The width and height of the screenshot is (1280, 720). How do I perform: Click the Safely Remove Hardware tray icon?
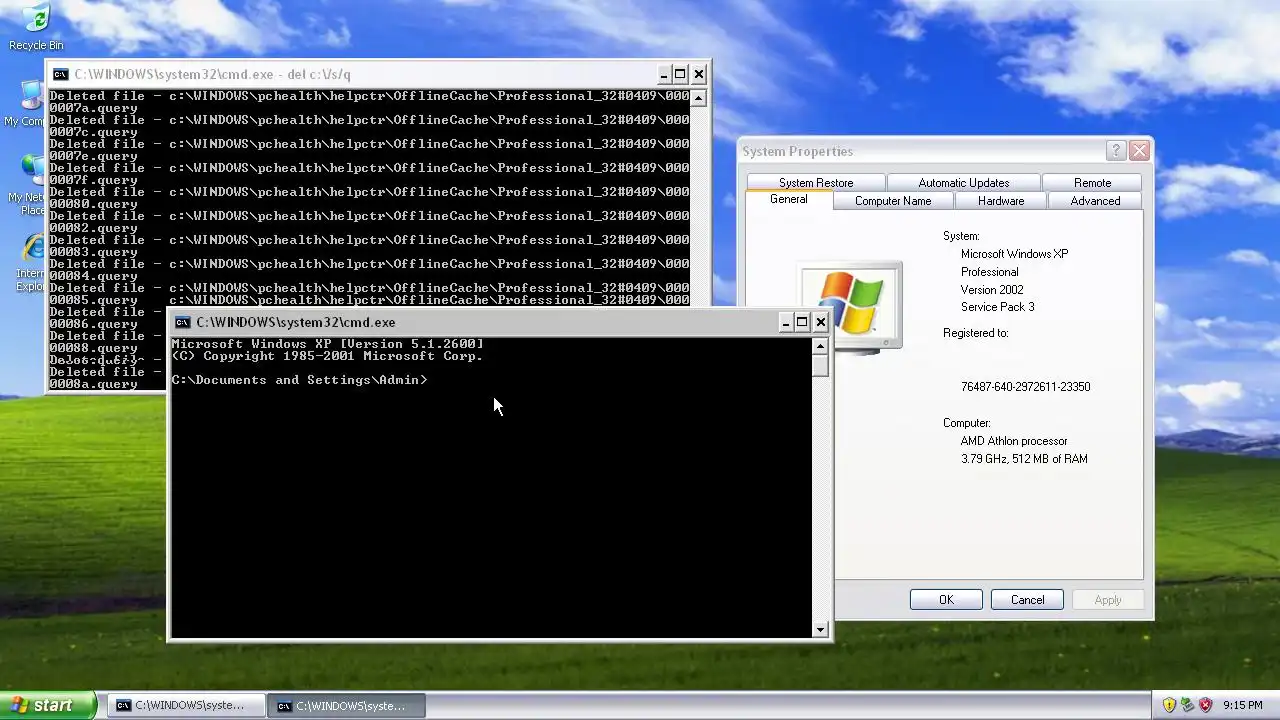(1187, 705)
